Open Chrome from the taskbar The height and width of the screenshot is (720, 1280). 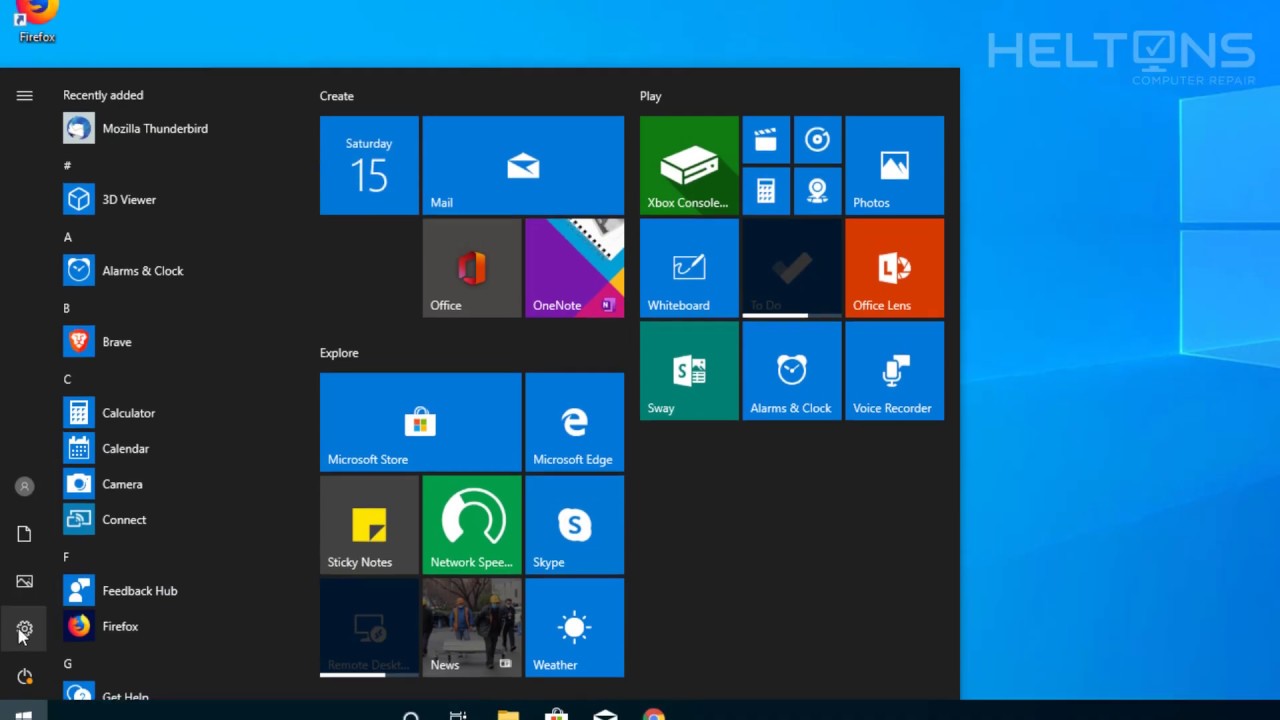(x=654, y=714)
